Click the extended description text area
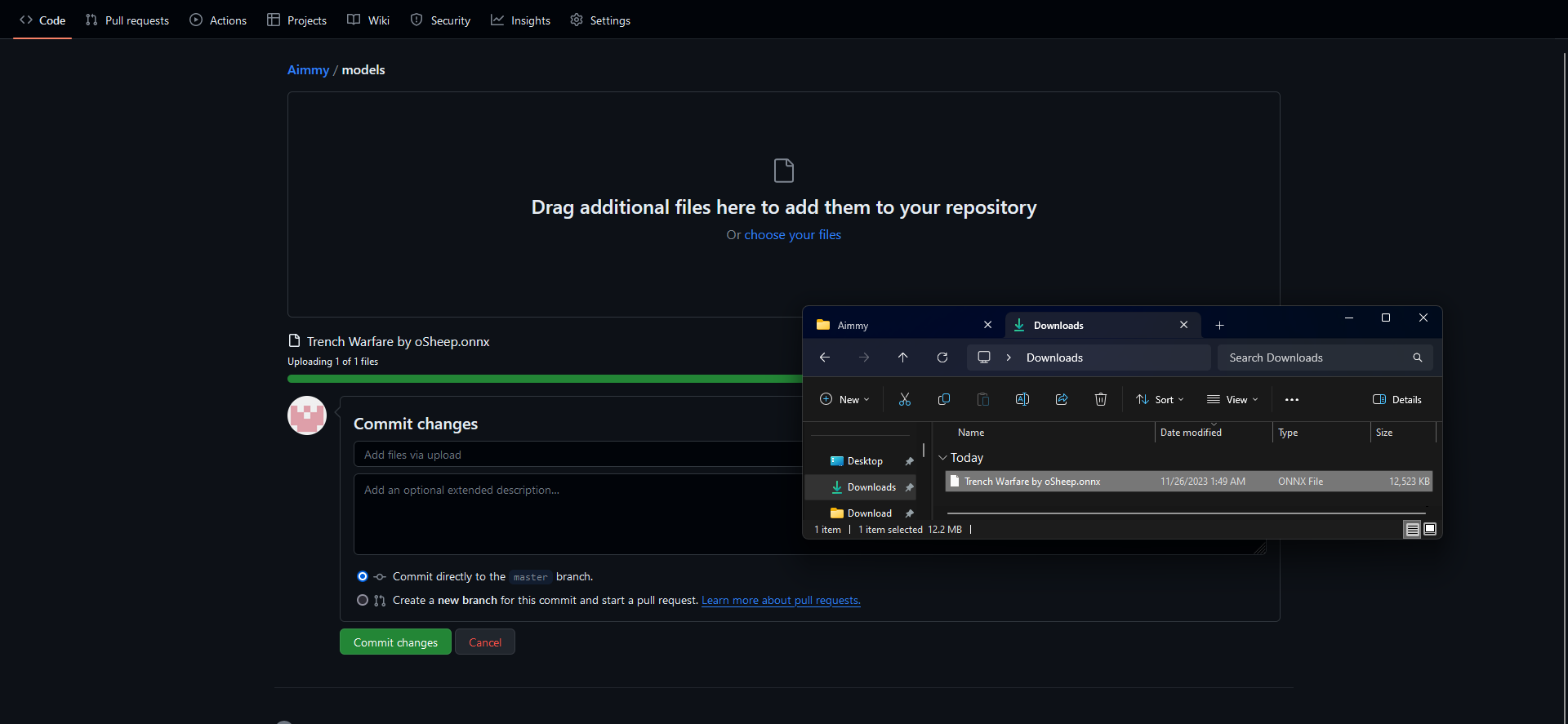 click(578, 514)
